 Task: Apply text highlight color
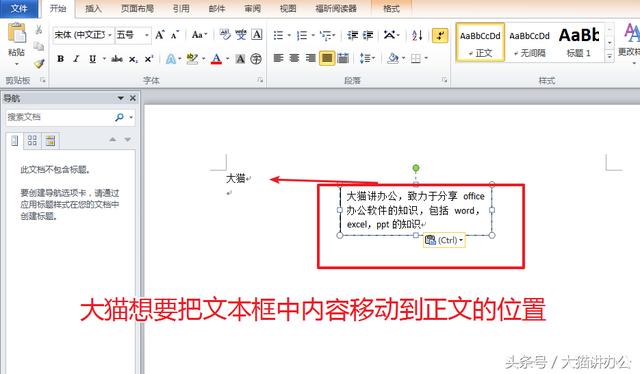pyautogui.click(x=192, y=59)
